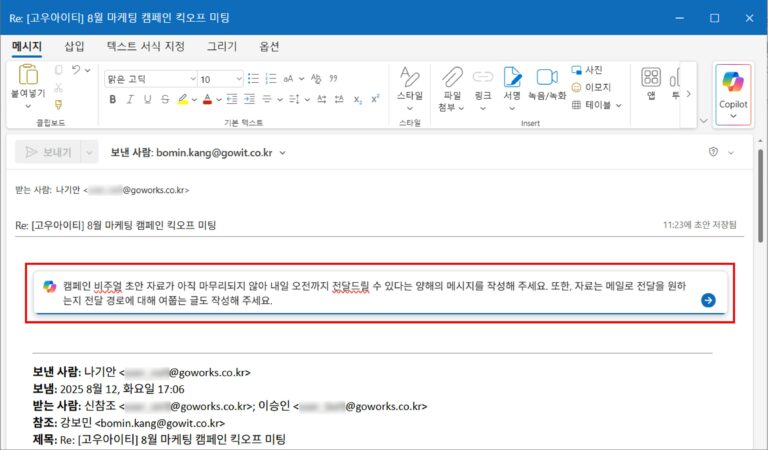Toggle superscript formatting
The image size is (768, 450).
375,99
